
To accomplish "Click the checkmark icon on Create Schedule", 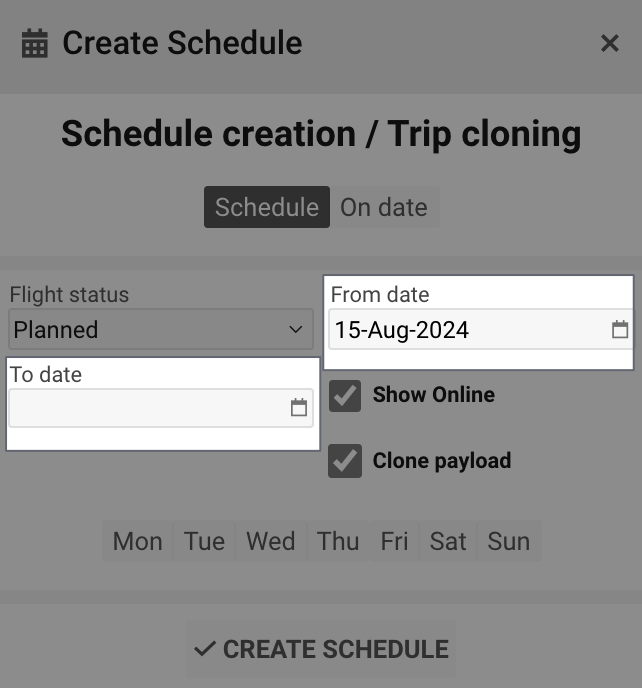I will (205, 649).
